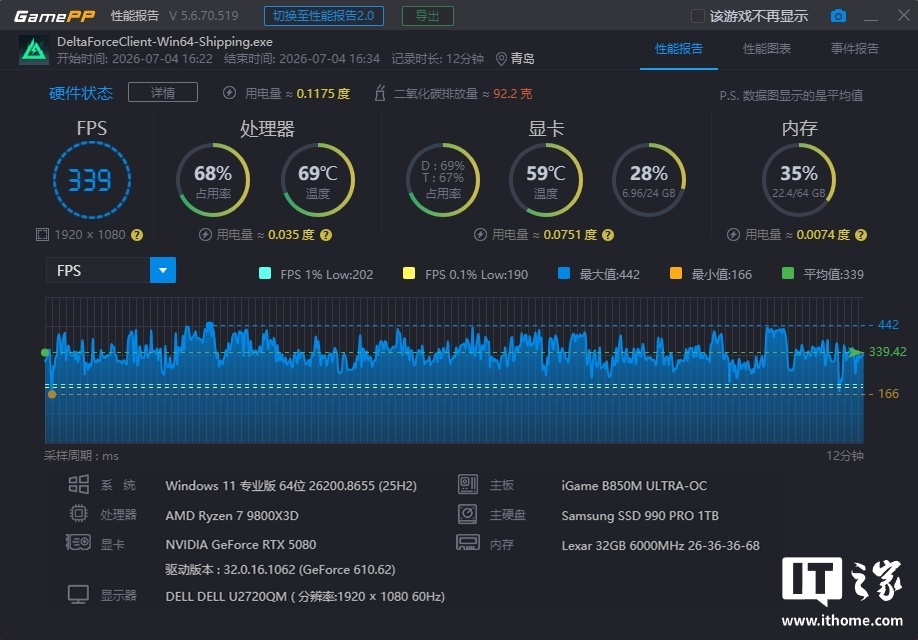Click Samsung SSD 990 PRO 1TB text
This screenshot has height=640, width=918.
[640, 515]
